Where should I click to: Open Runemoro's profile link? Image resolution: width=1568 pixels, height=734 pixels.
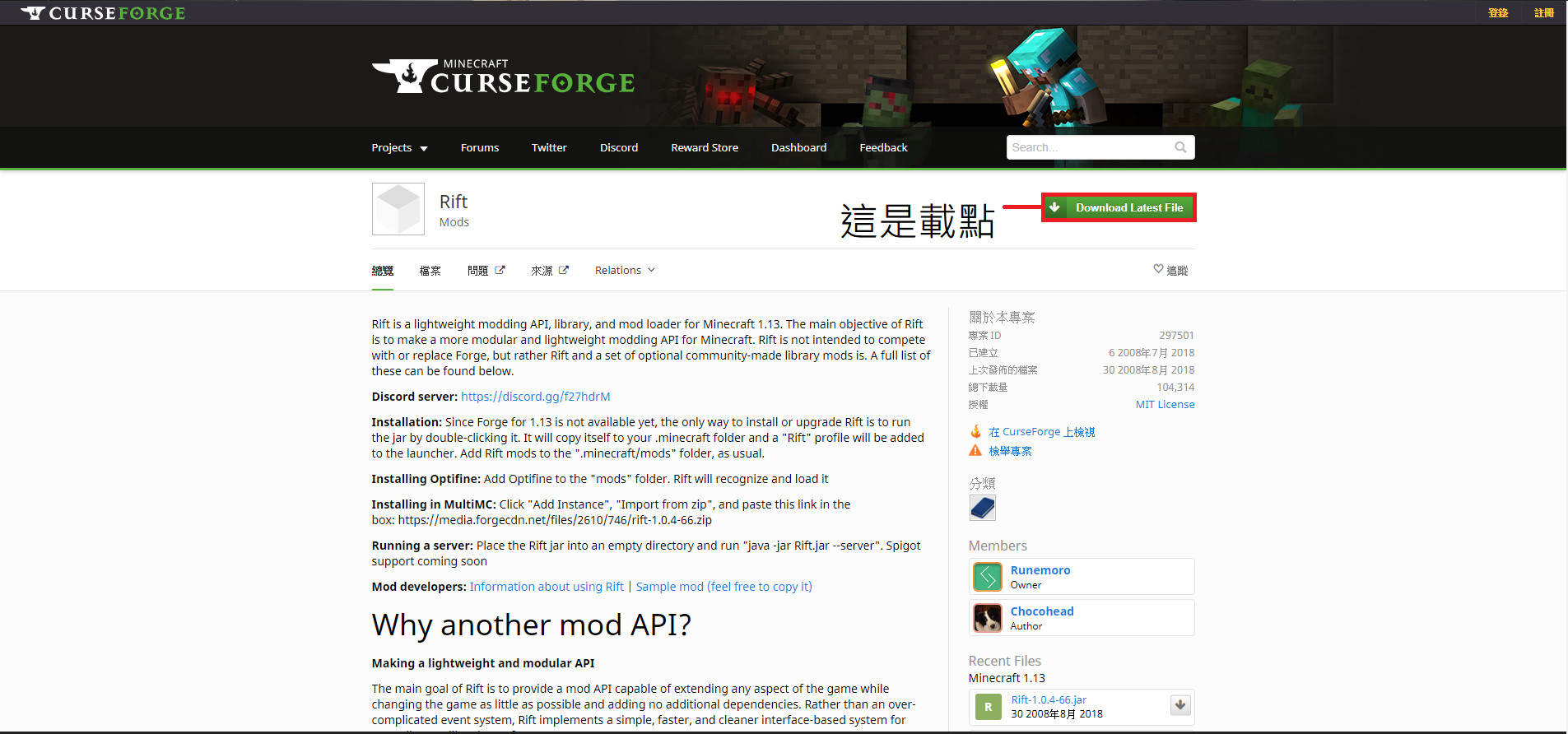point(1040,570)
